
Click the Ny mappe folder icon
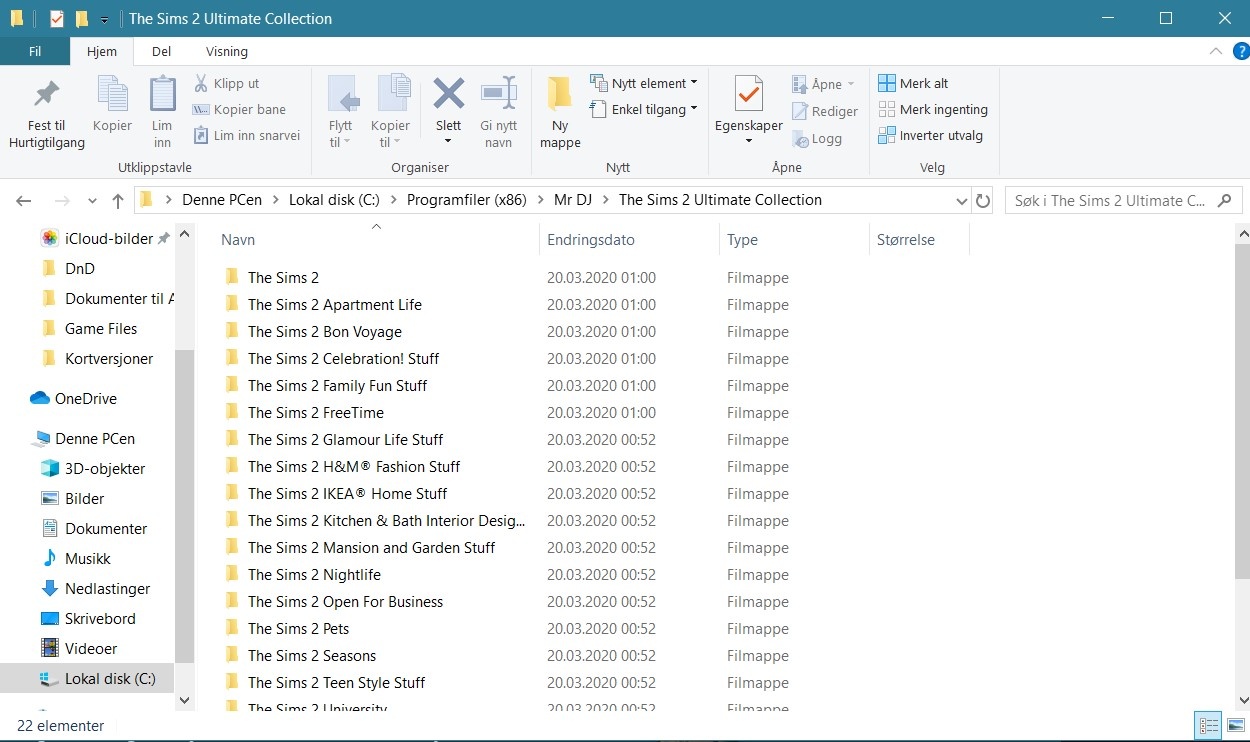coord(559,96)
